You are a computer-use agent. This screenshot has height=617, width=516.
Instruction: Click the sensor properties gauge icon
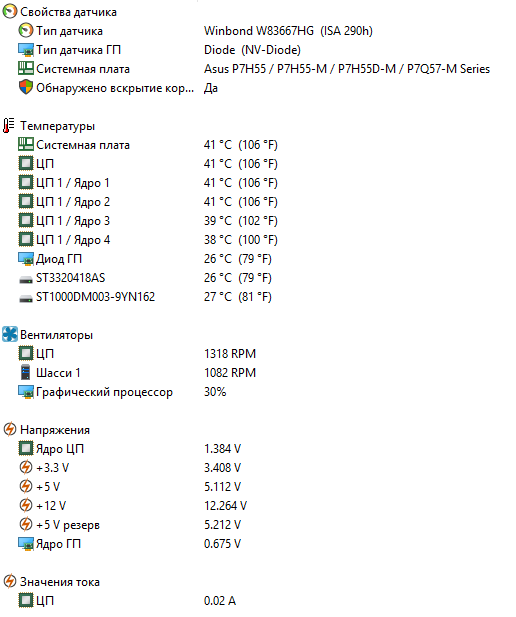[9, 11]
